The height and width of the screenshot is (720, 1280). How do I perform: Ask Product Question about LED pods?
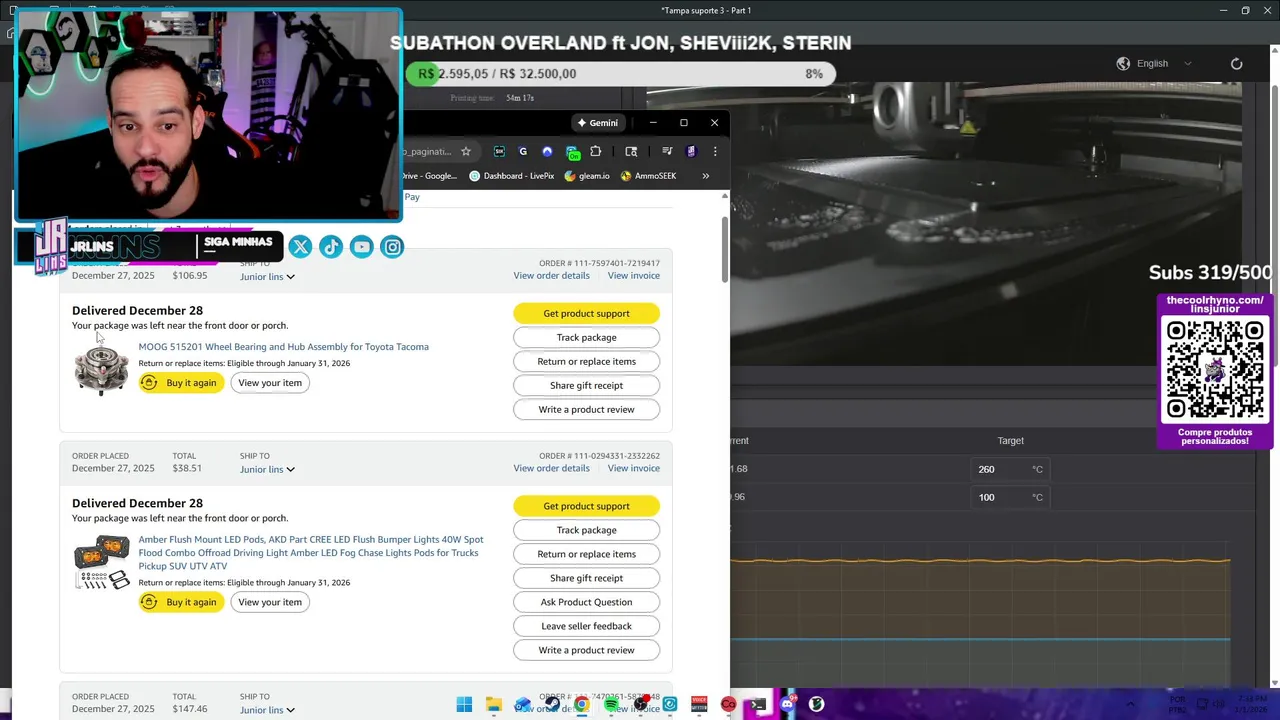click(586, 602)
